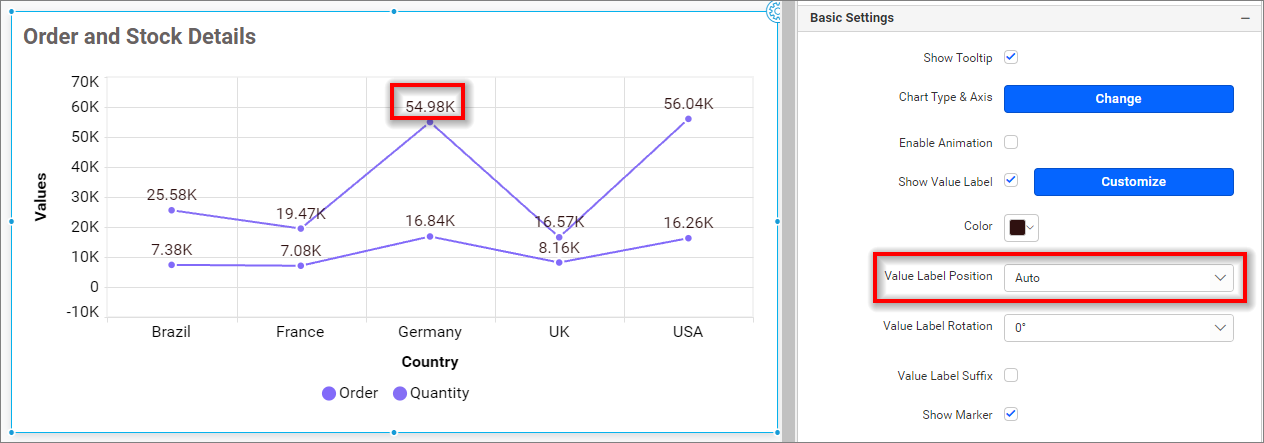Toggle the Quantity legend marker
This screenshot has height=443, width=1264.
click(x=400, y=394)
